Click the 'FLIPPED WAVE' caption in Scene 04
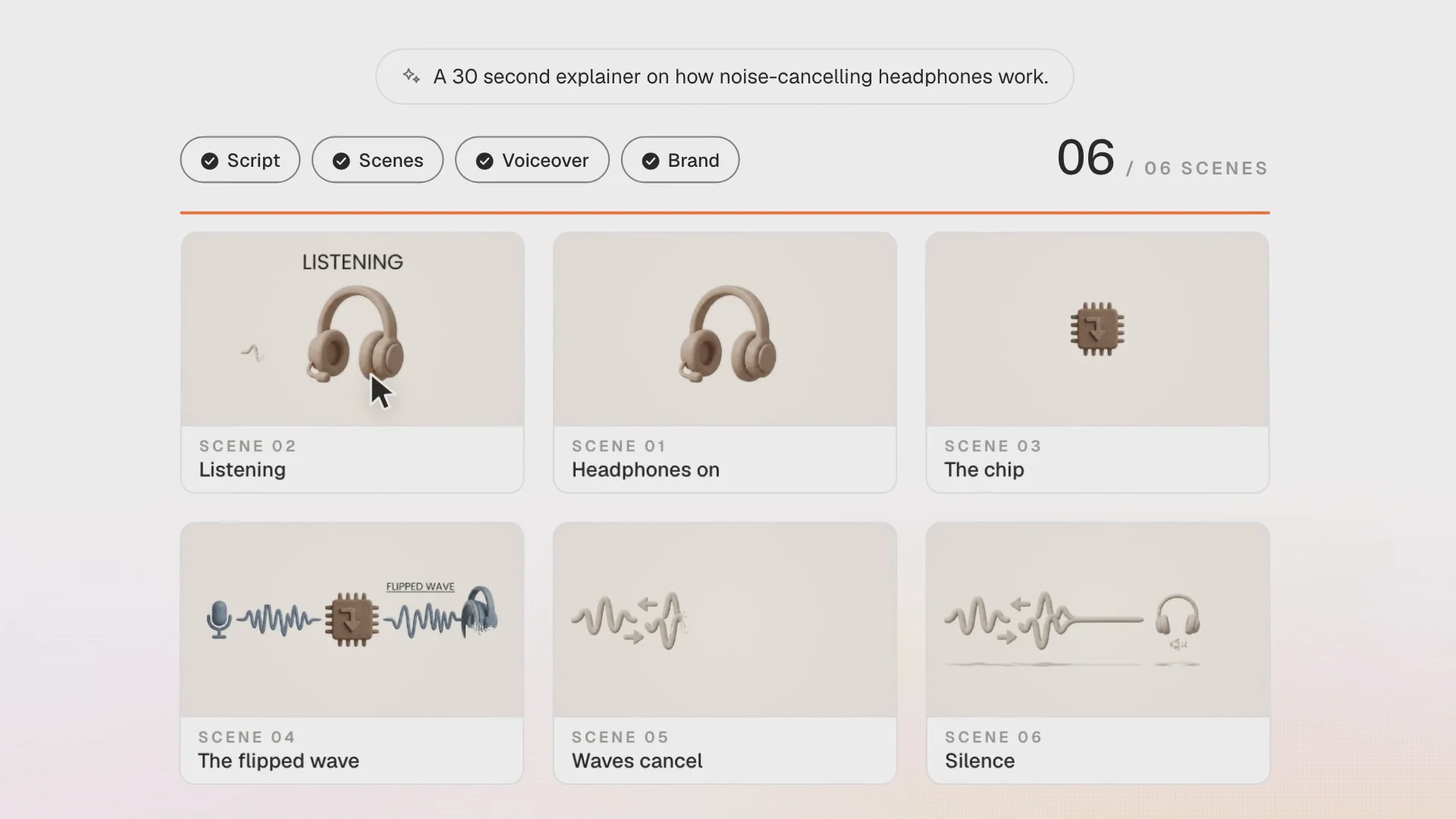The image size is (1456, 819). (x=420, y=586)
